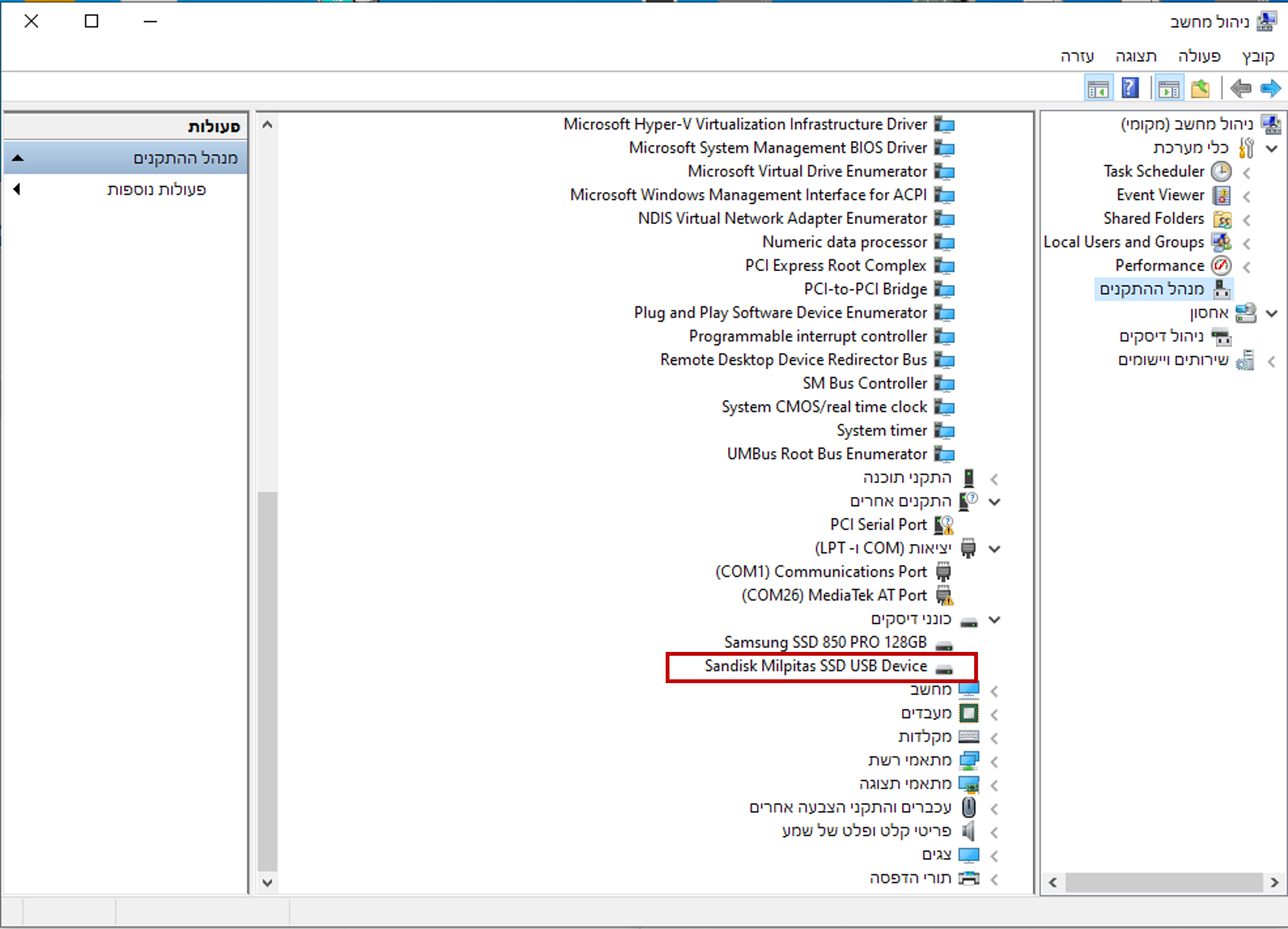Click the Task Scheduler clock icon
This screenshot has height=929, width=1288.
point(1221,172)
